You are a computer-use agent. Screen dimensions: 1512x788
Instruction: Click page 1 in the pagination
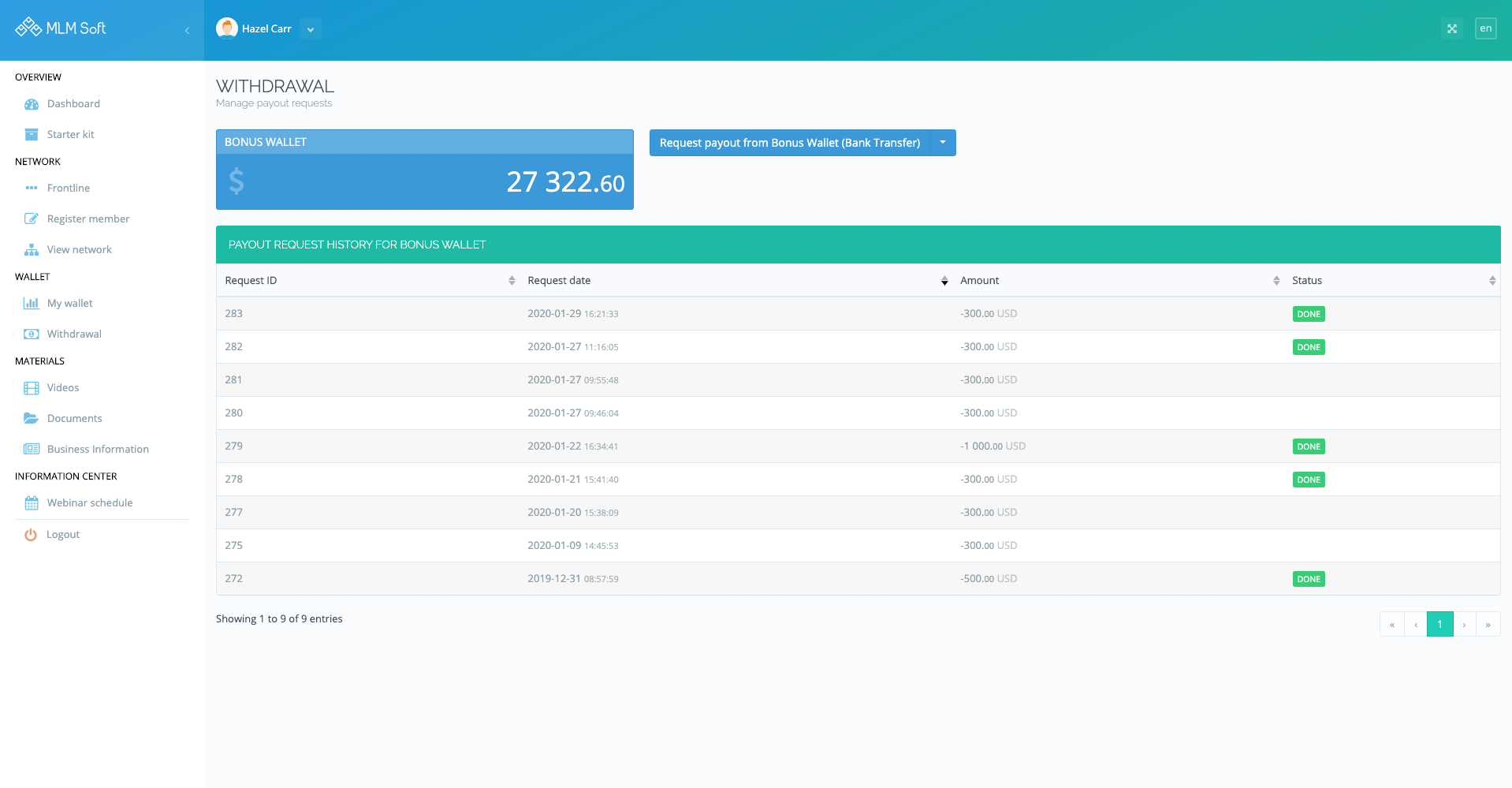1439,624
